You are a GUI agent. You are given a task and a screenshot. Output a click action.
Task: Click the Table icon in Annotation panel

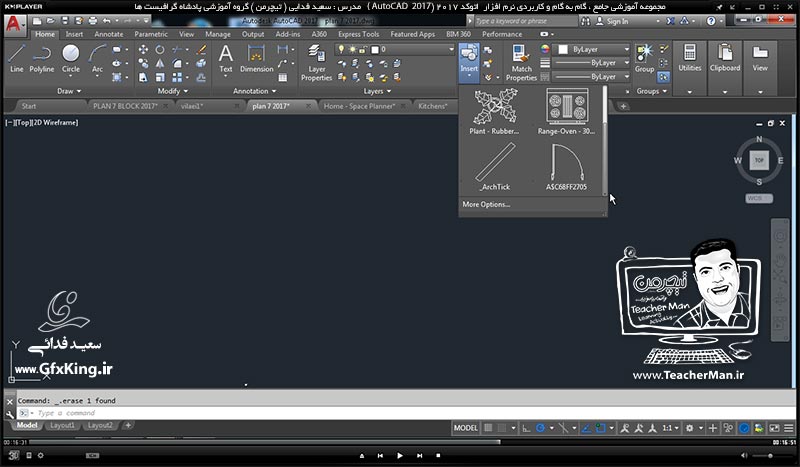[x=283, y=78]
